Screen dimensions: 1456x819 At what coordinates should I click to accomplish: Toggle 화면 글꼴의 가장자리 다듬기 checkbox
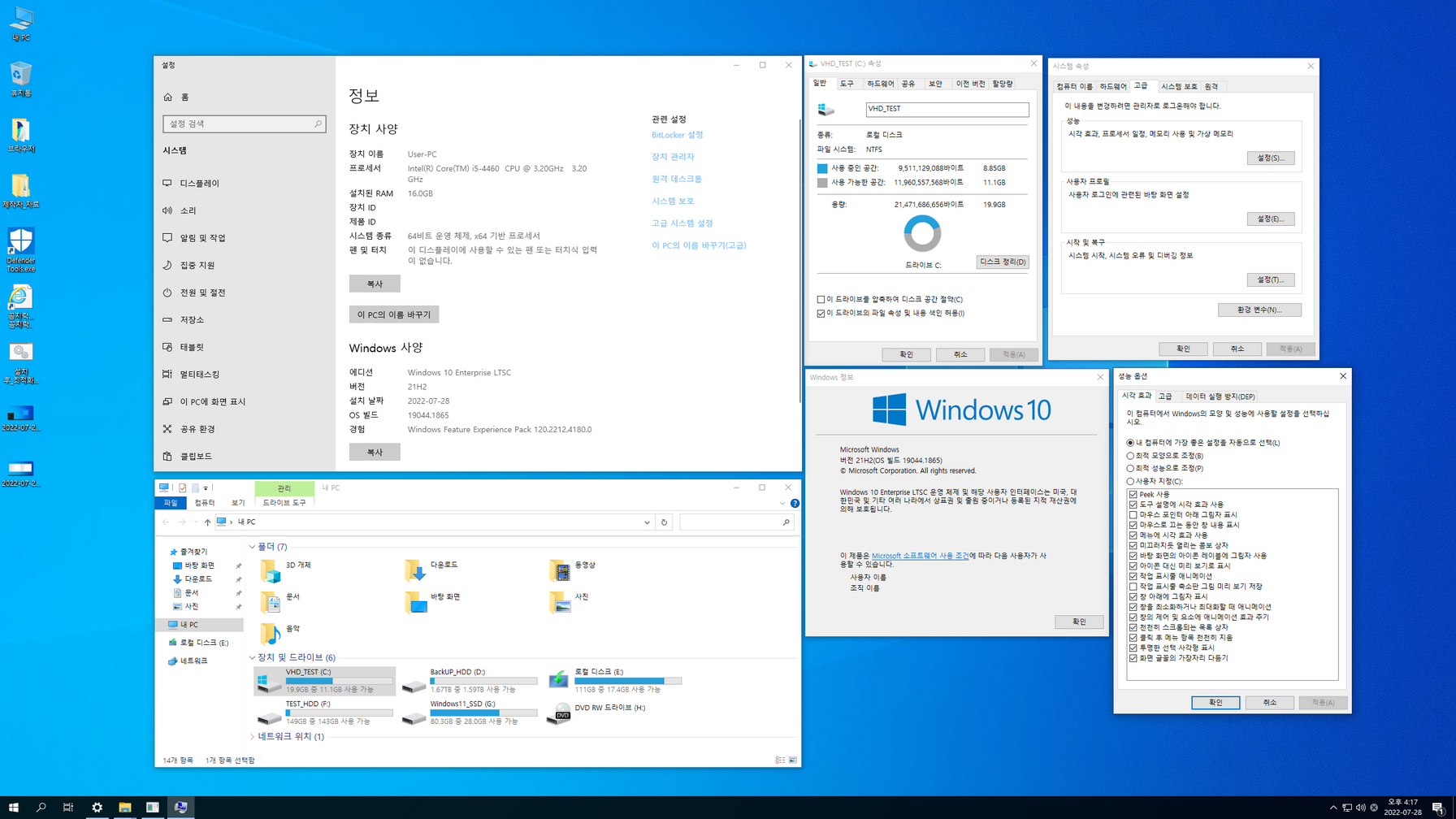(1133, 658)
